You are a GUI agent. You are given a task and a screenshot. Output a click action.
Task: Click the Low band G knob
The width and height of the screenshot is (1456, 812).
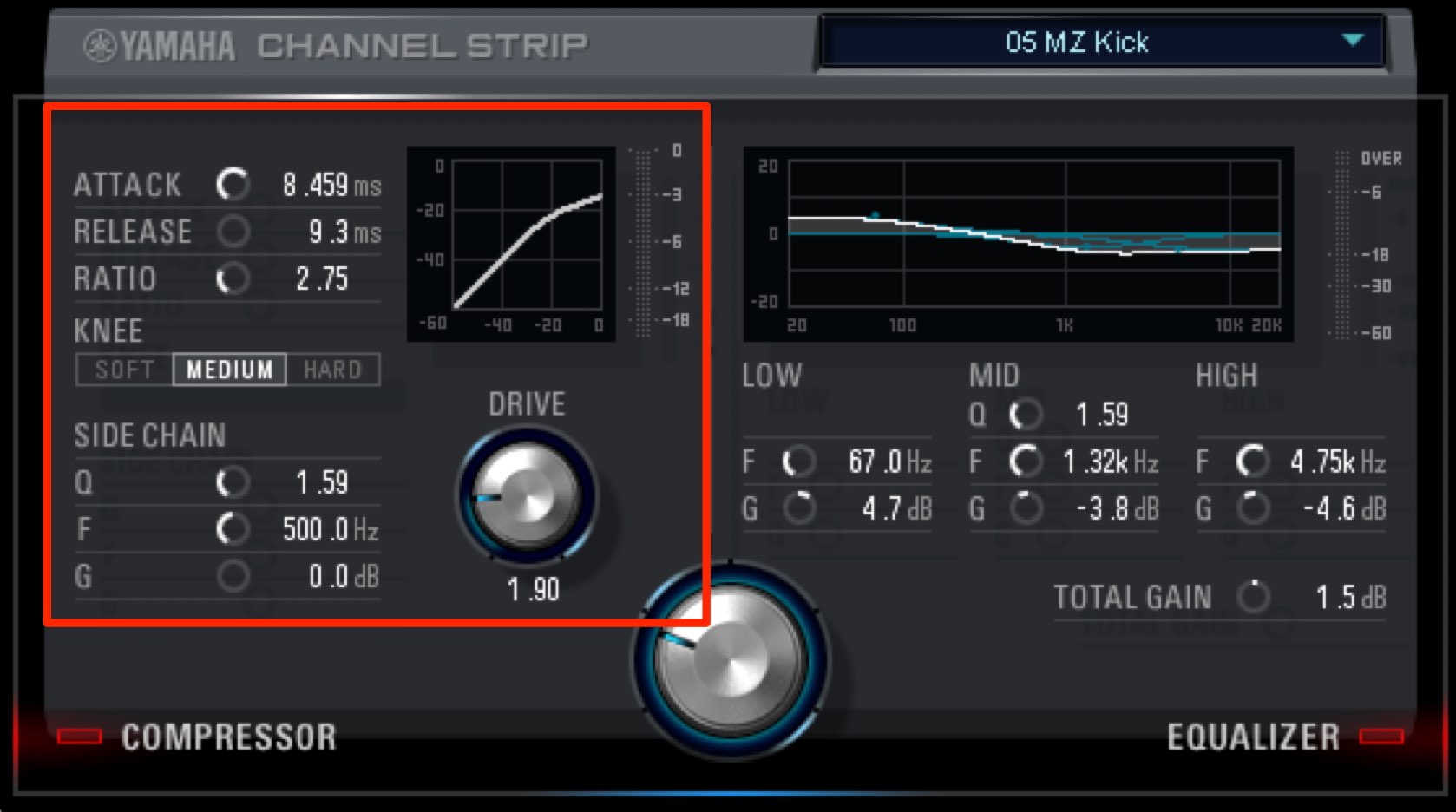click(x=798, y=508)
